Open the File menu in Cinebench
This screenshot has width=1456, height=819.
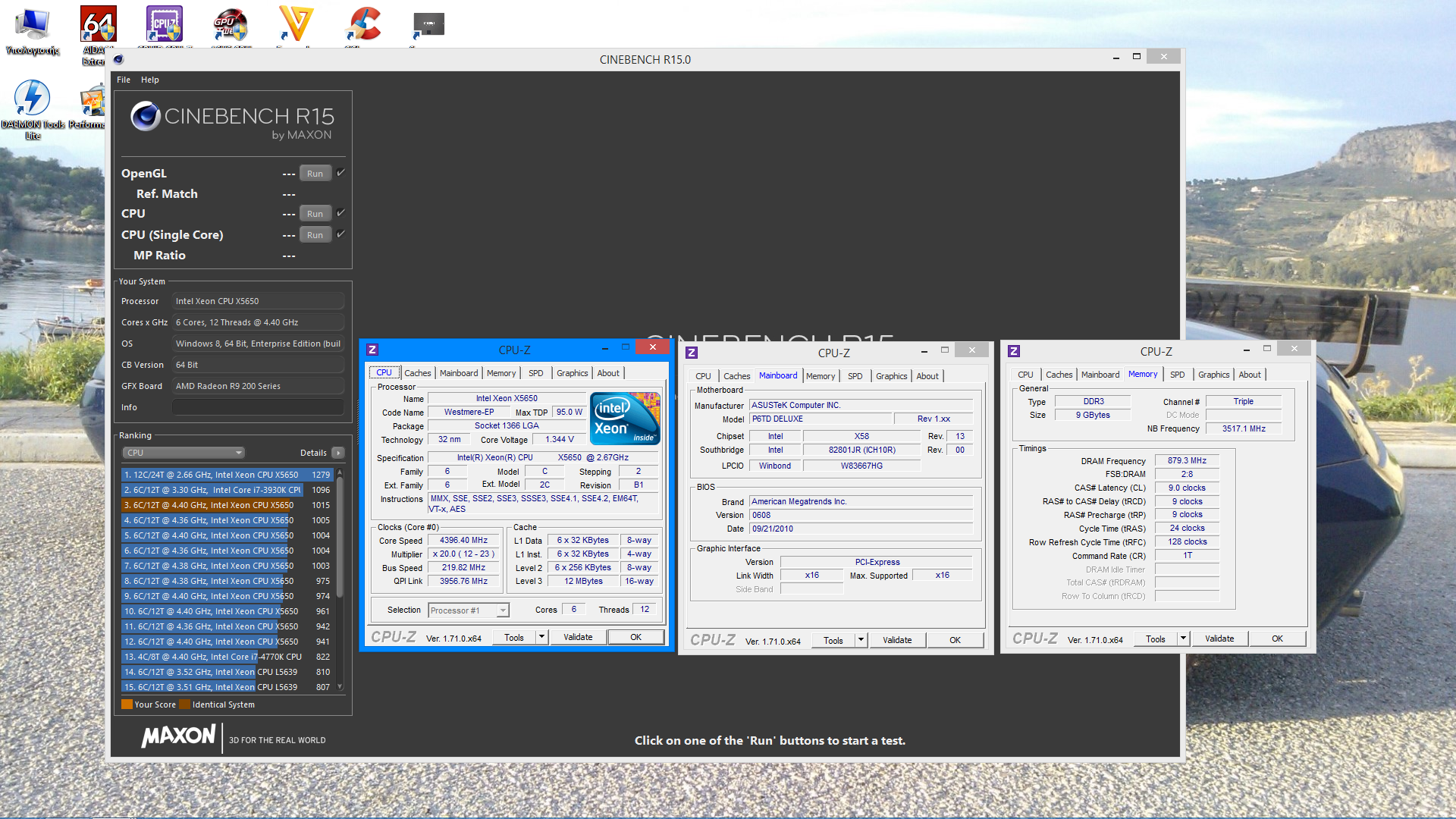(x=124, y=80)
